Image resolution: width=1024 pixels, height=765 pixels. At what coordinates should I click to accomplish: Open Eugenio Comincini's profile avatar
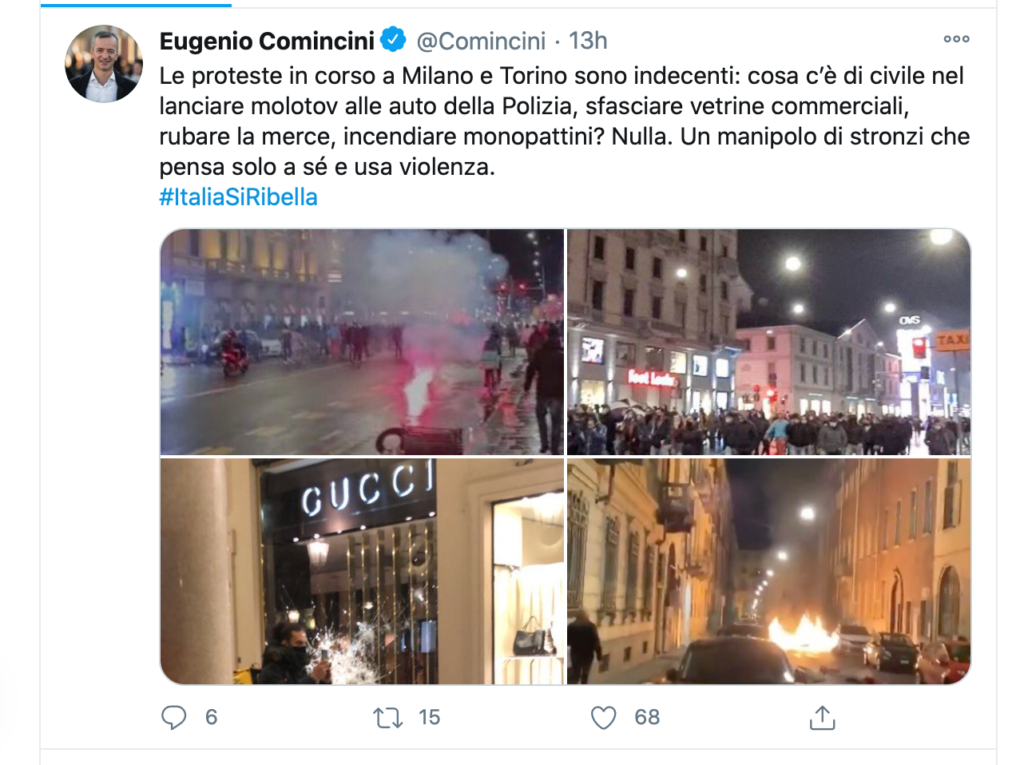click(104, 64)
